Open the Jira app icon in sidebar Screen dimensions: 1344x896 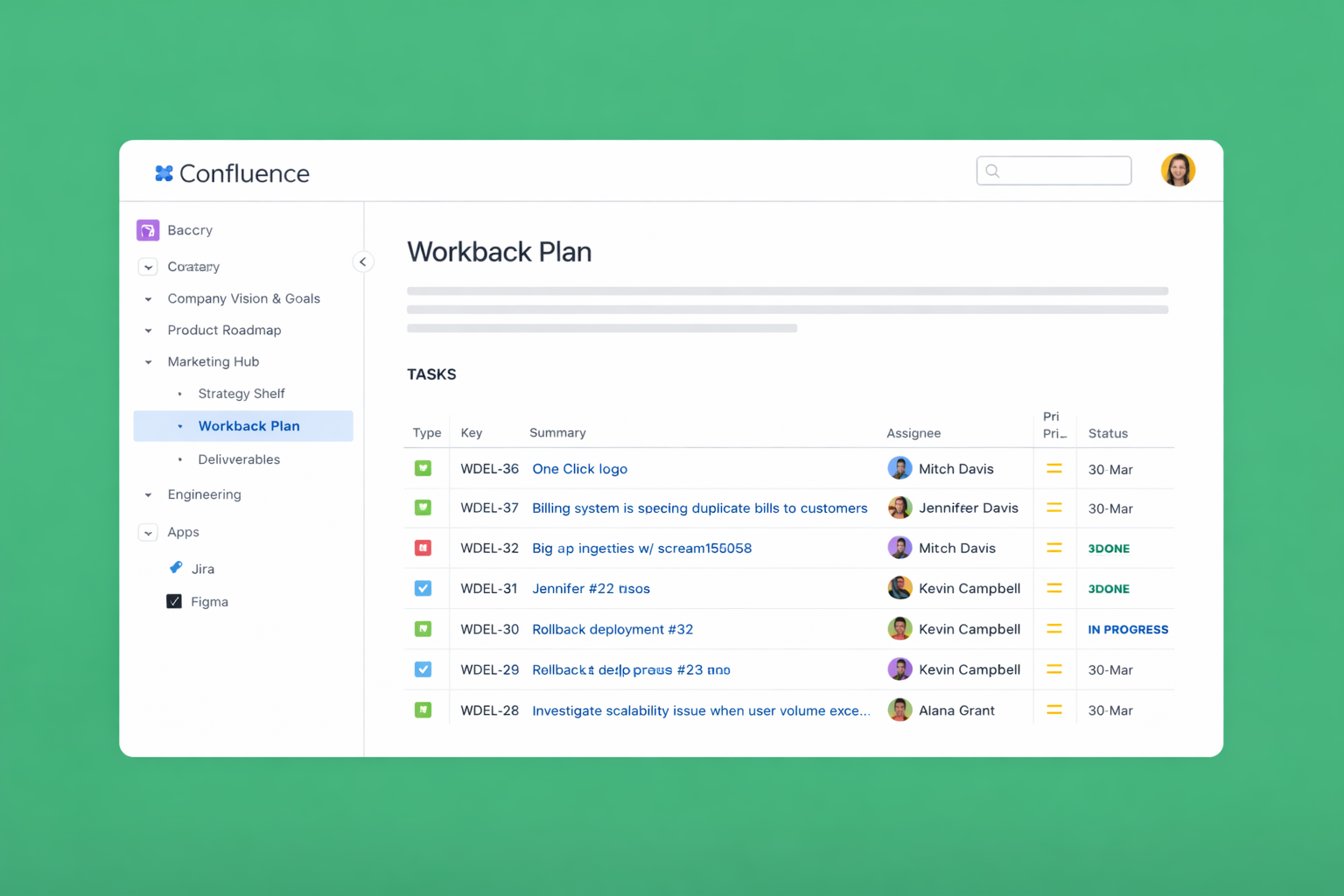tap(178, 568)
